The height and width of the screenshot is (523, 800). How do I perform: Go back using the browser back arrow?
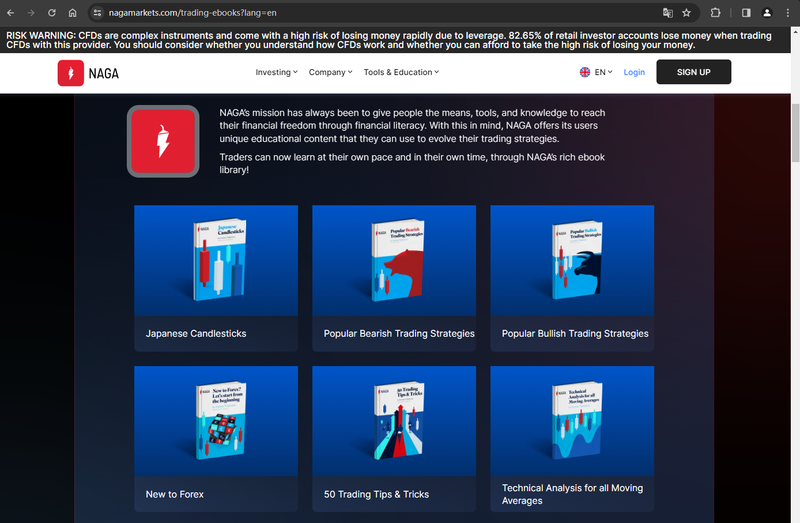point(11,13)
